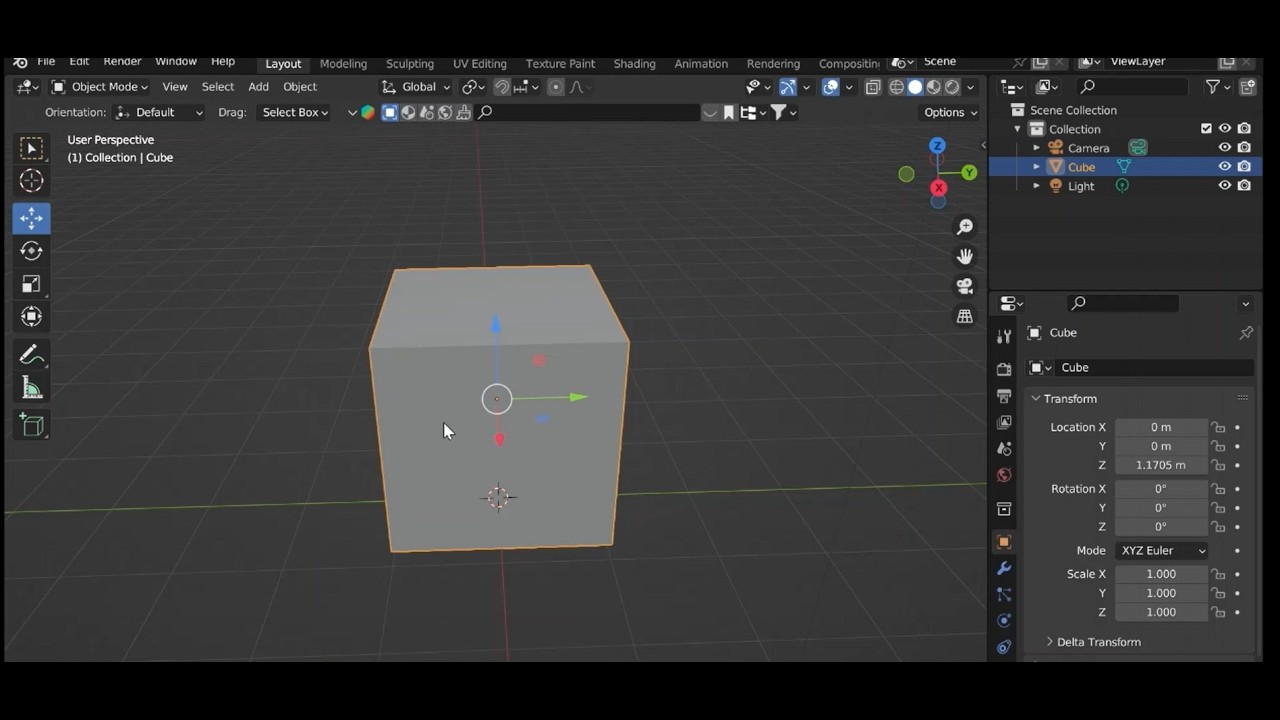
Task: Lock the Location X value
Action: [1218, 427]
